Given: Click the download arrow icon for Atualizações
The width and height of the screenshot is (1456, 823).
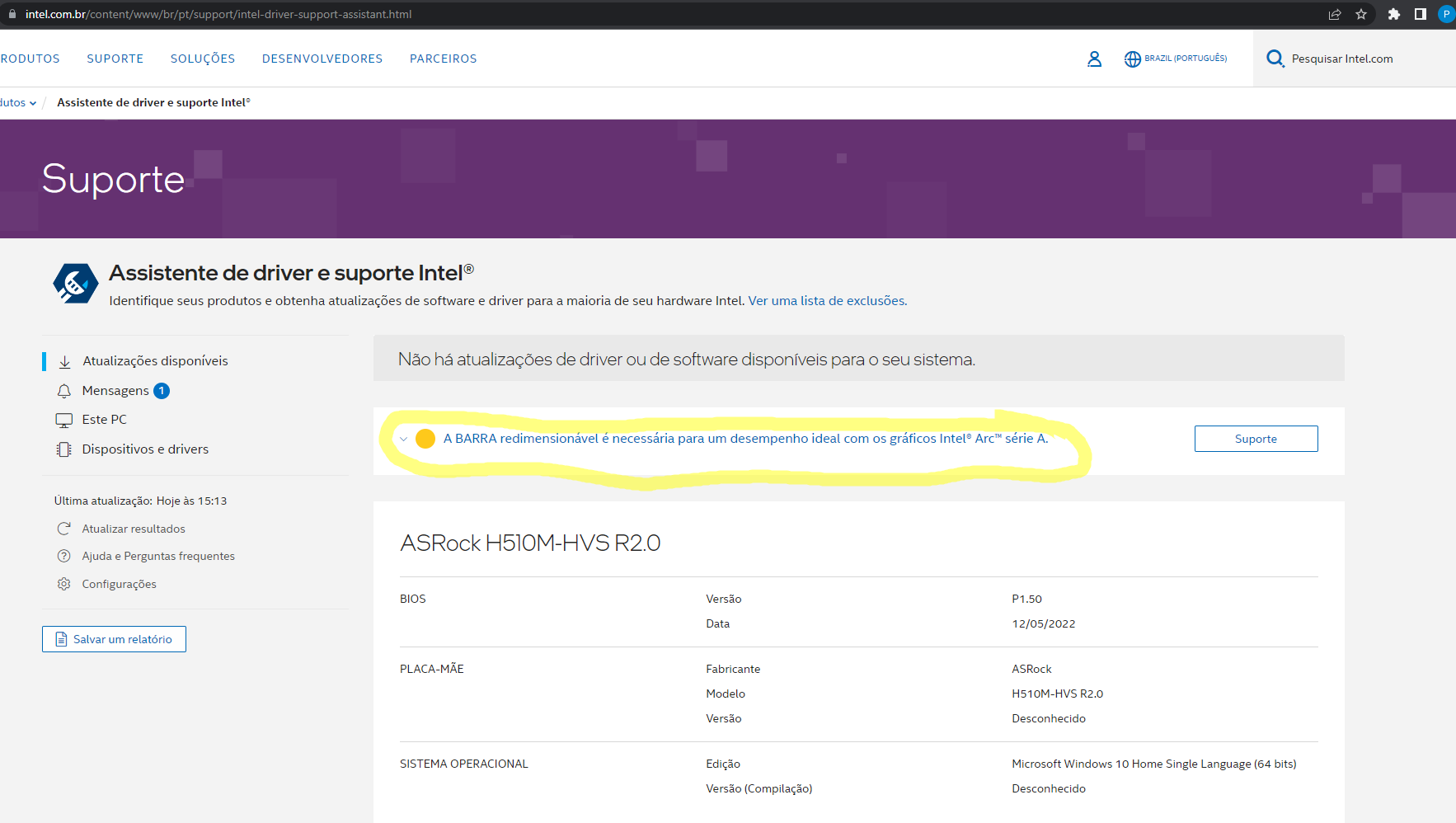Looking at the screenshot, I should point(64,361).
